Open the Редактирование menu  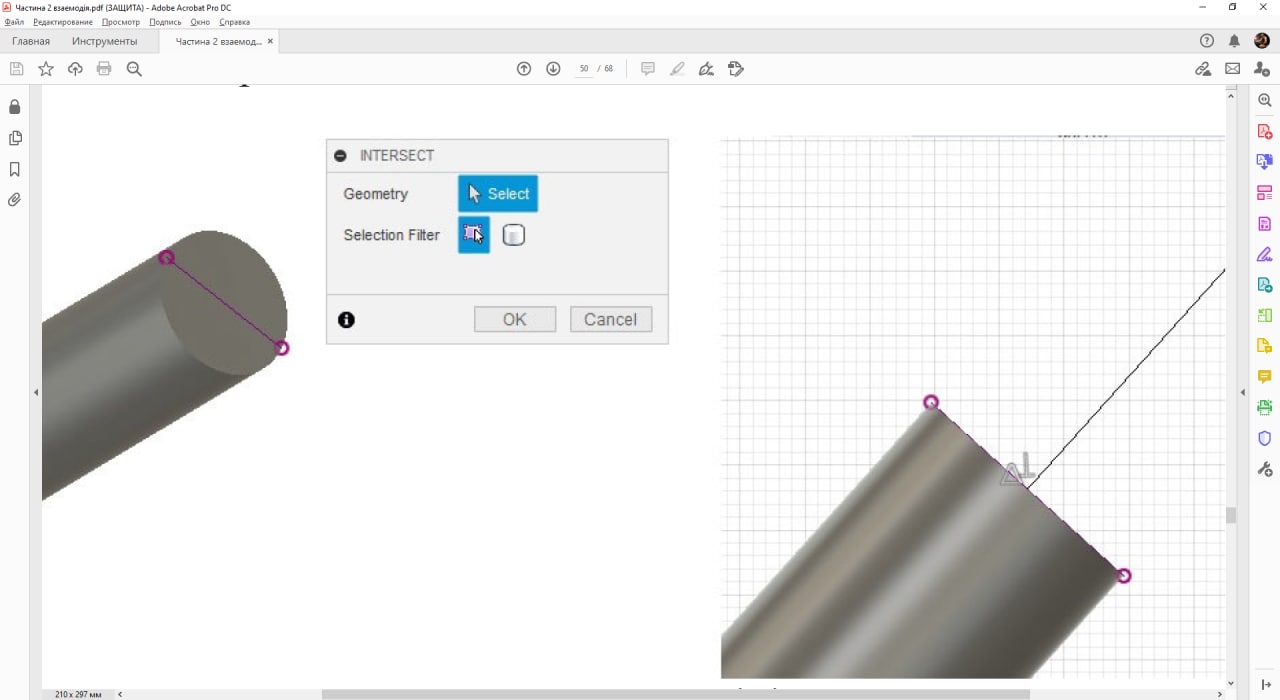click(63, 22)
